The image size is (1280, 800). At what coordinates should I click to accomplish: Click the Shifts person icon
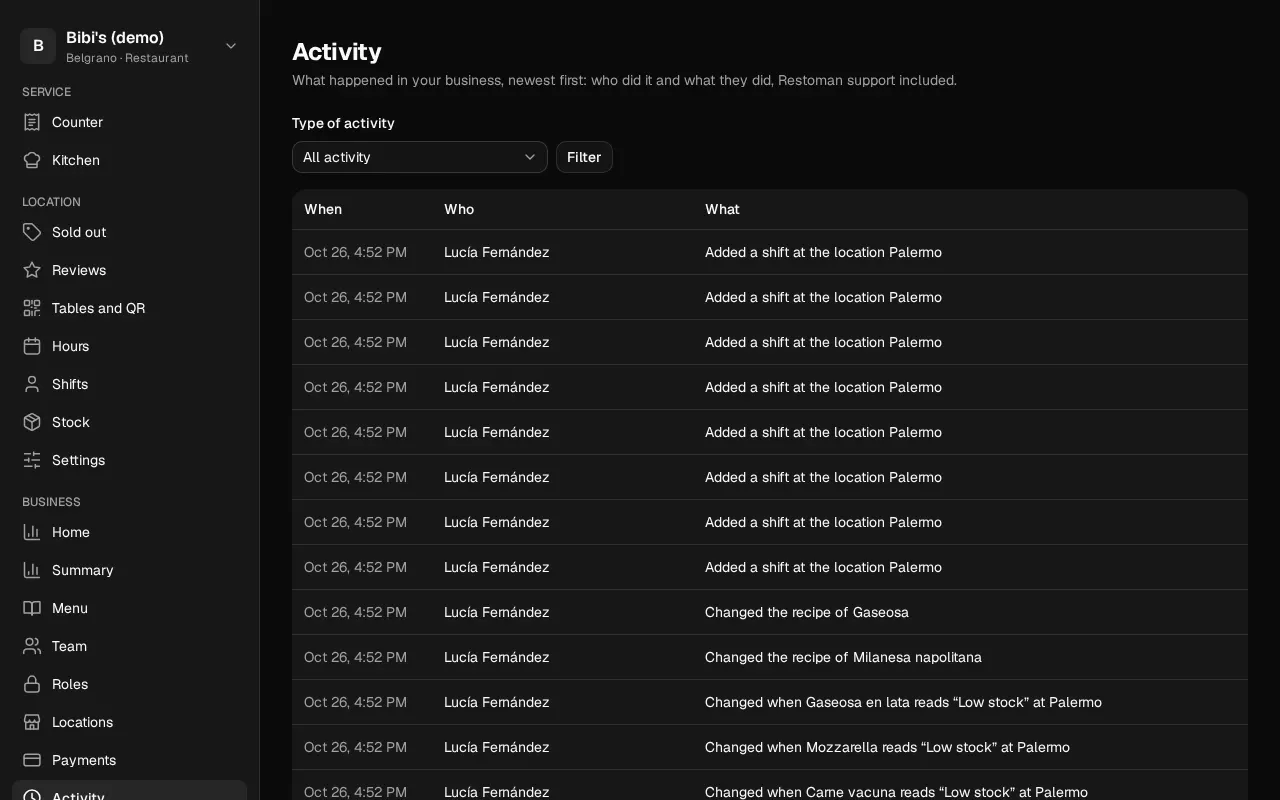(32, 384)
